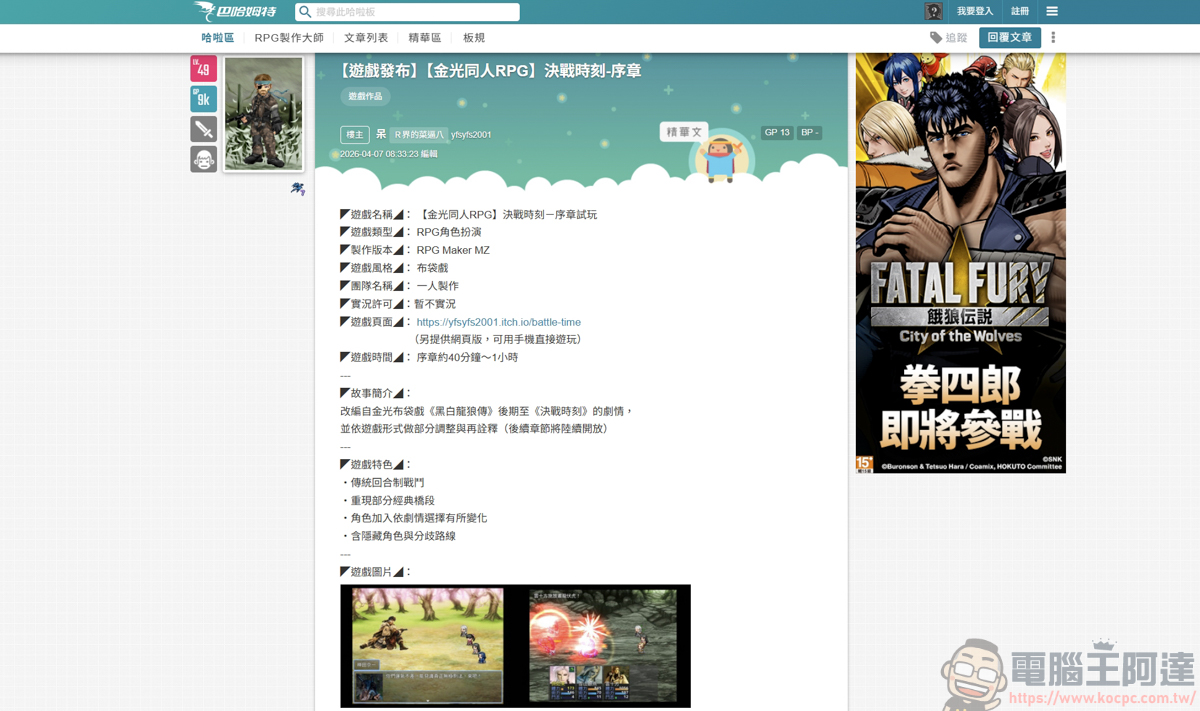
Task: Open the 文章列表 tab
Action: point(366,38)
